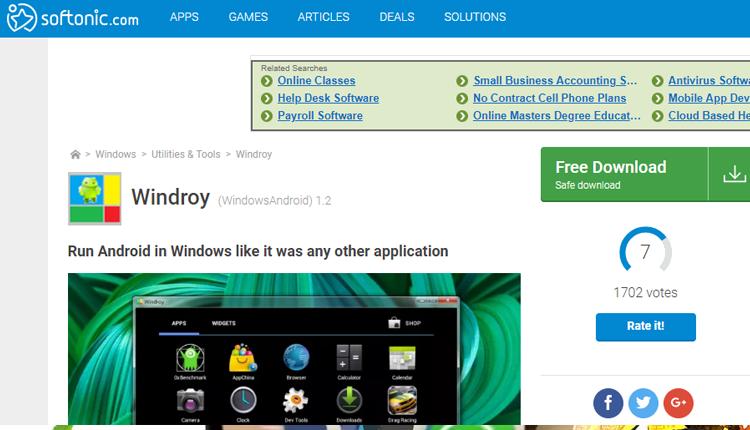Click Shop bag icon in Windroy screenshot
Screen dimensions: 750x430
click(x=394, y=323)
